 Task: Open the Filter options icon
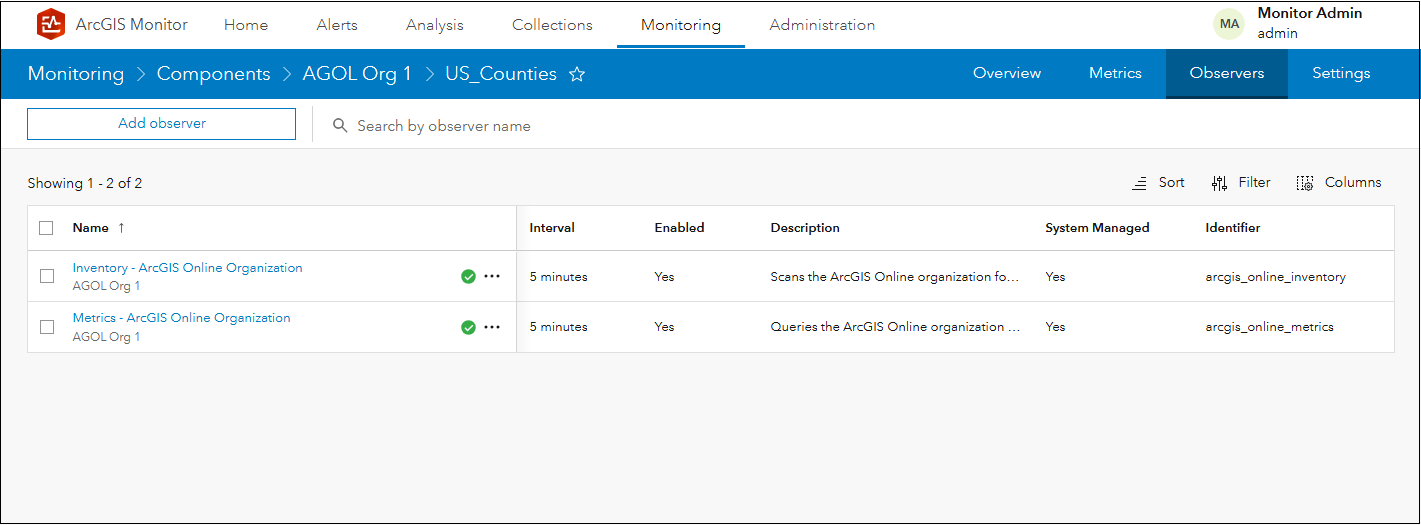(1219, 183)
